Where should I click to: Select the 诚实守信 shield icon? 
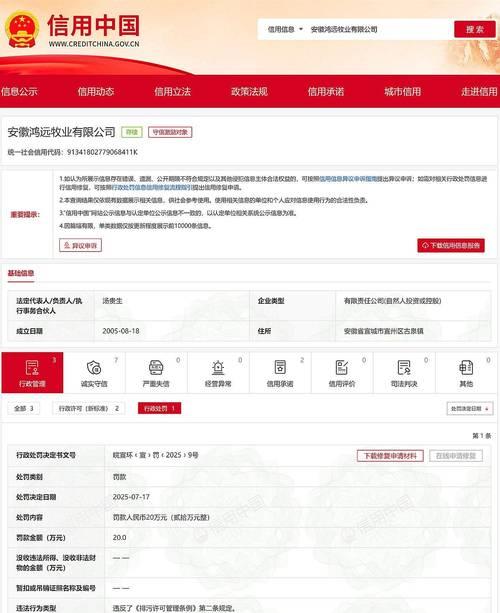(x=94, y=367)
